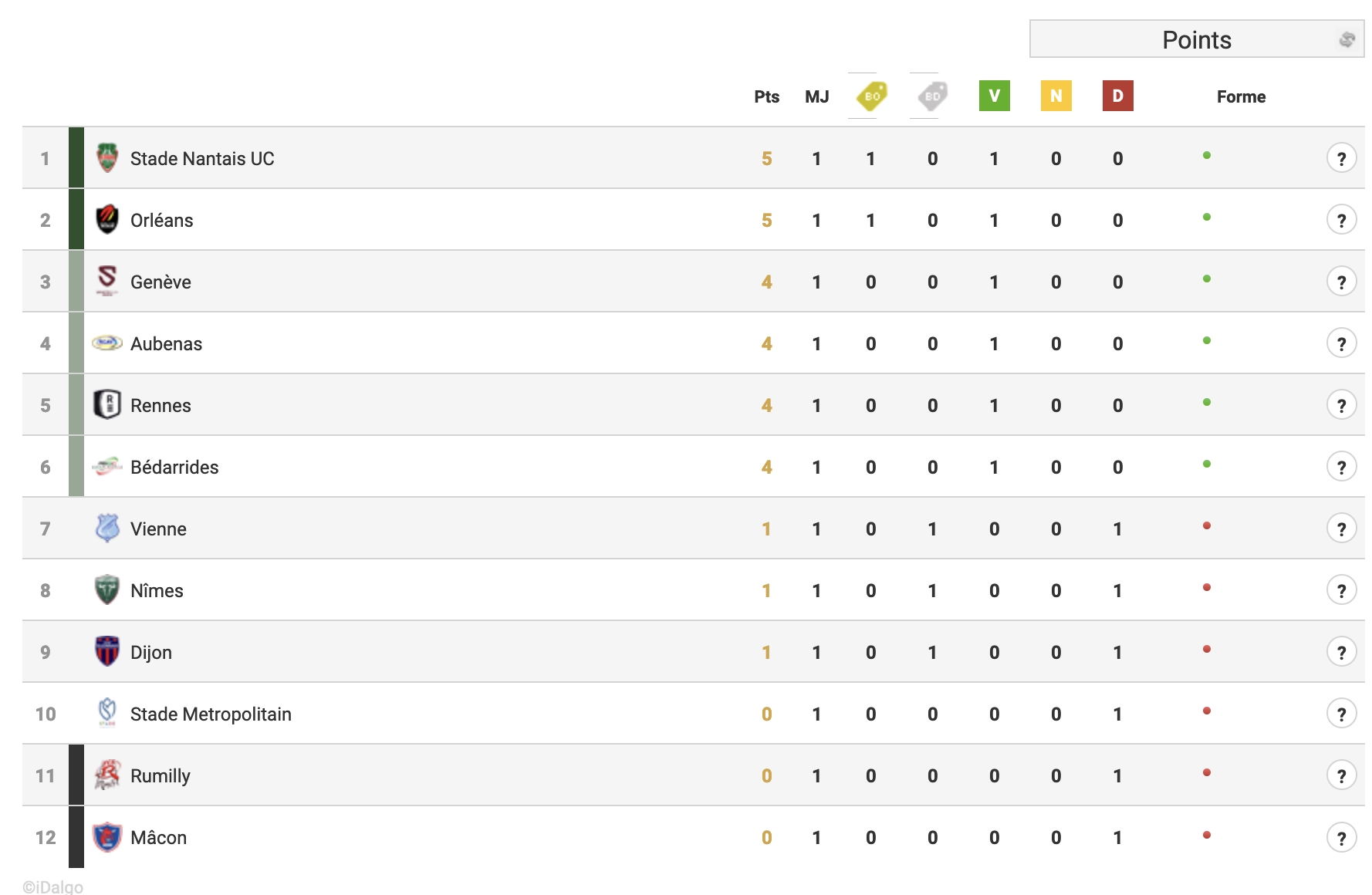Switch ranking view with the Points toggle

click(x=1197, y=39)
